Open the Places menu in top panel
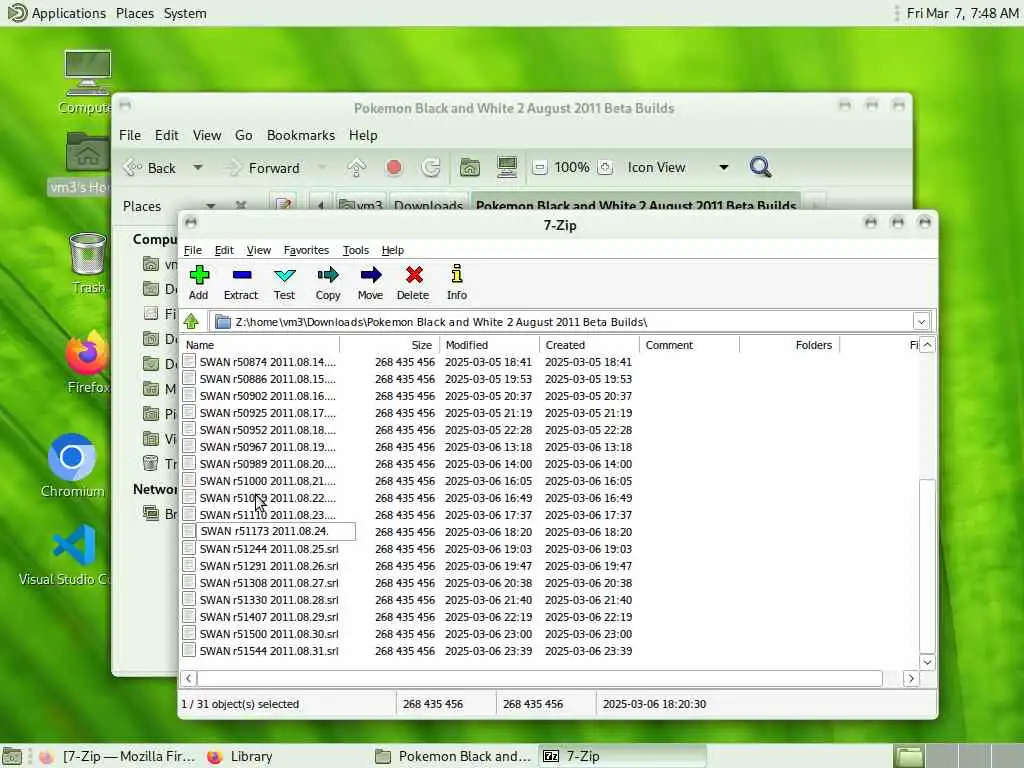1024x768 pixels. coord(135,13)
